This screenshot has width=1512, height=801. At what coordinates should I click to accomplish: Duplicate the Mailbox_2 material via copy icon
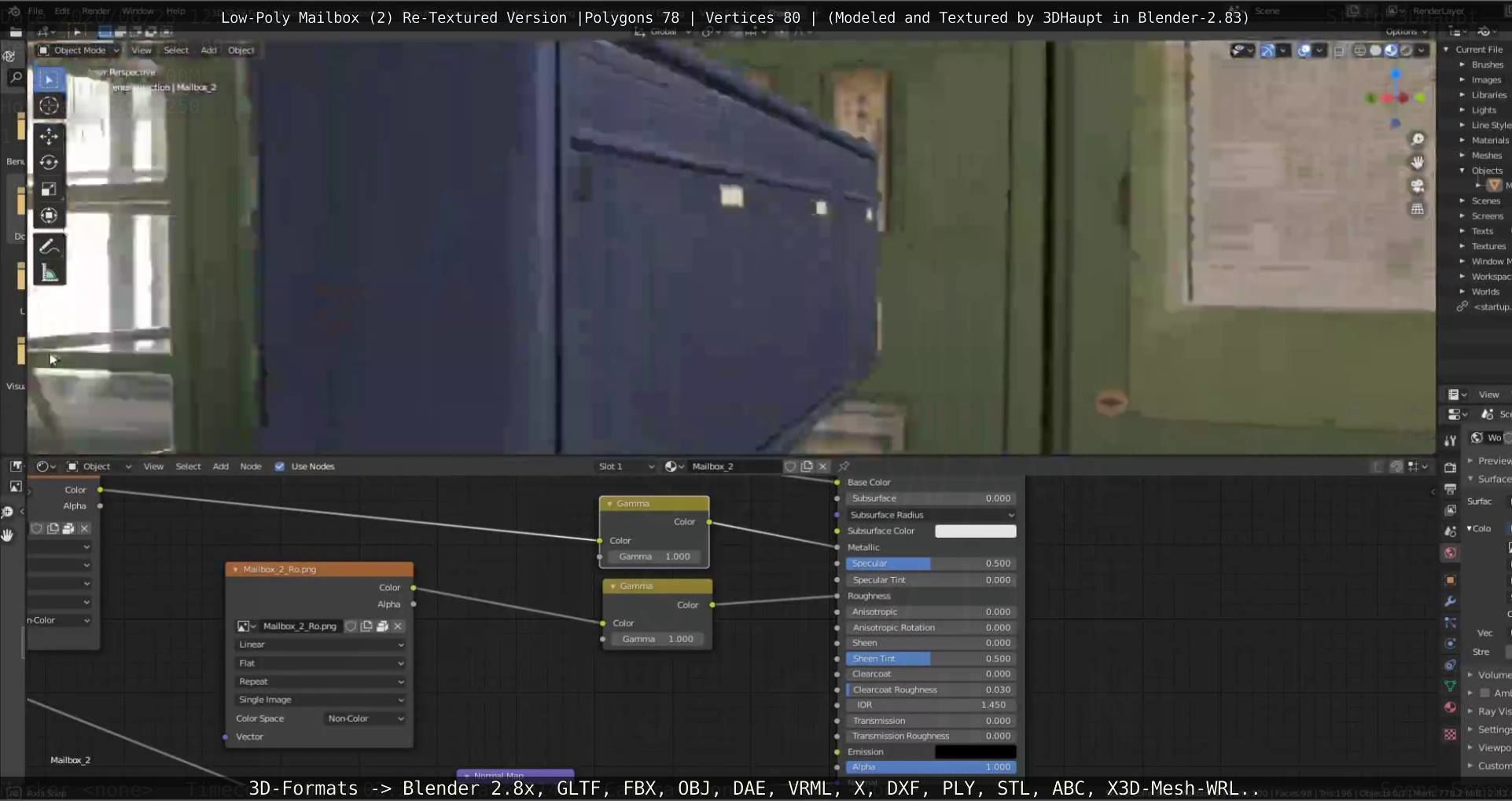click(807, 466)
